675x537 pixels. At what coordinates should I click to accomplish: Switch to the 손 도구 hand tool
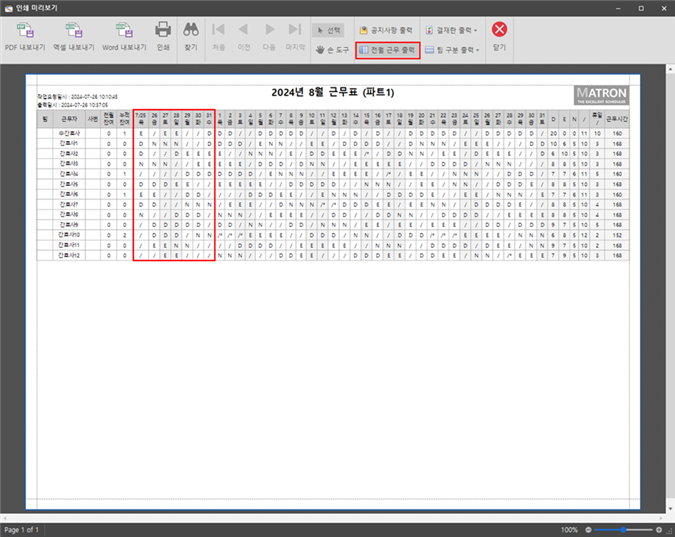[330, 49]
